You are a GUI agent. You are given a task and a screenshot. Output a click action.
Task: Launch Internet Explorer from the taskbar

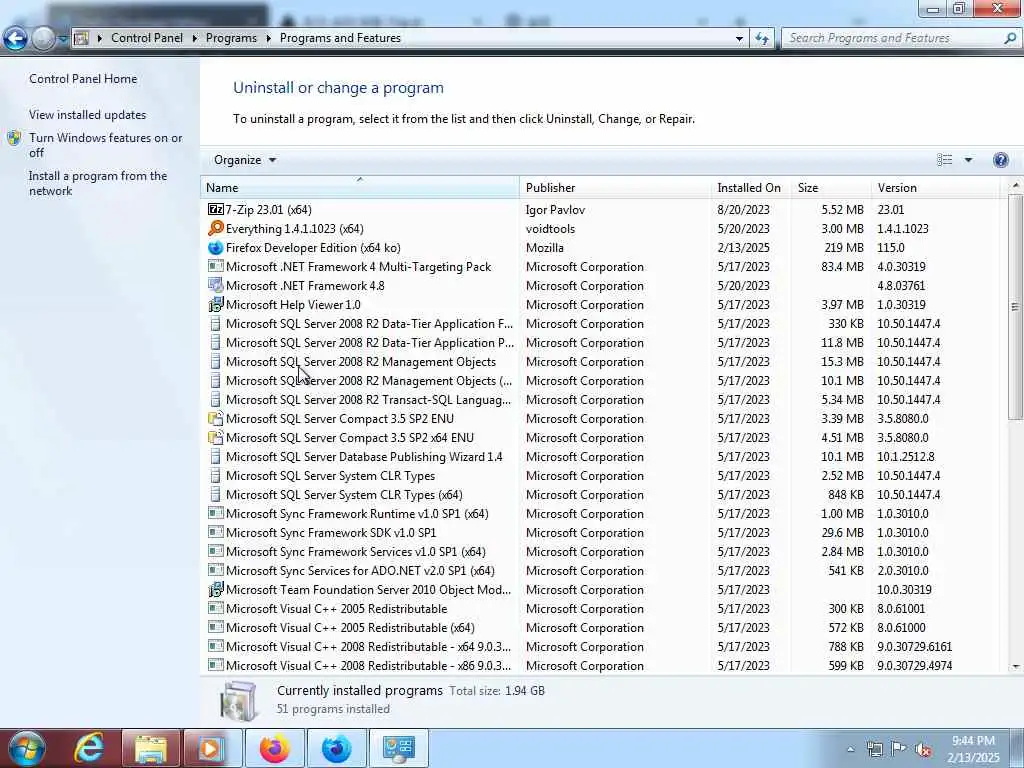click(89, 748)
